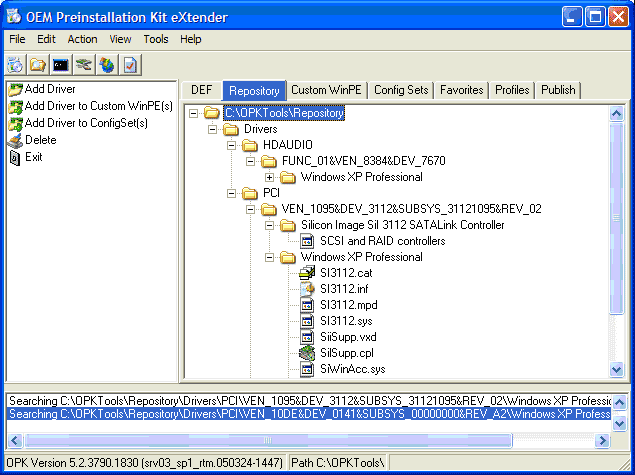635x475 pixels.
Task: Click the Silicon Image Sil 3112 folder icon
Action: click(x=288, y=225)
